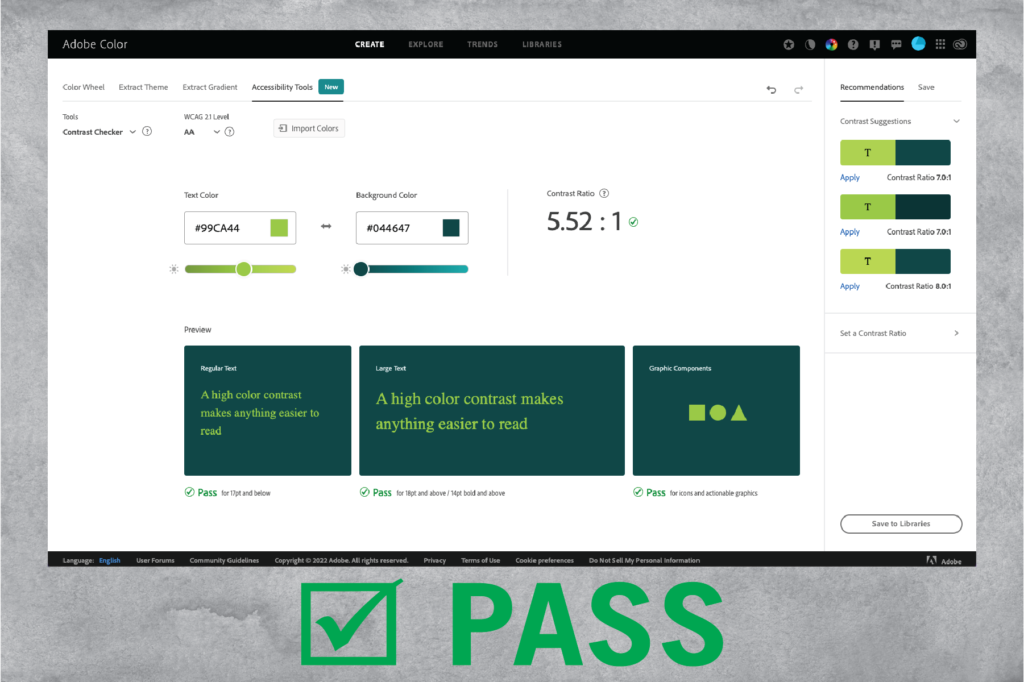
Task: Click the star icon in the top bar
Action: [789, 44]
